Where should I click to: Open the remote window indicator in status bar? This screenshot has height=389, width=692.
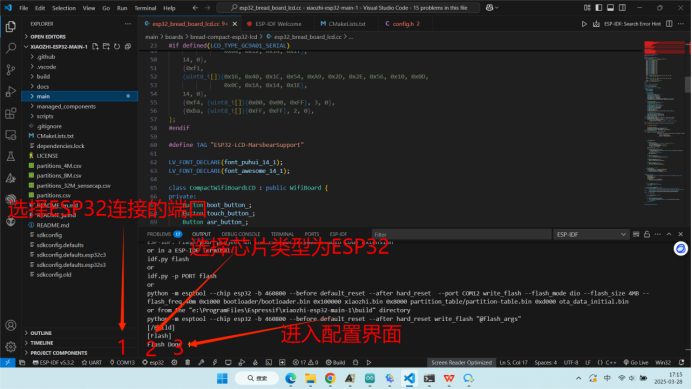[8, 363]
